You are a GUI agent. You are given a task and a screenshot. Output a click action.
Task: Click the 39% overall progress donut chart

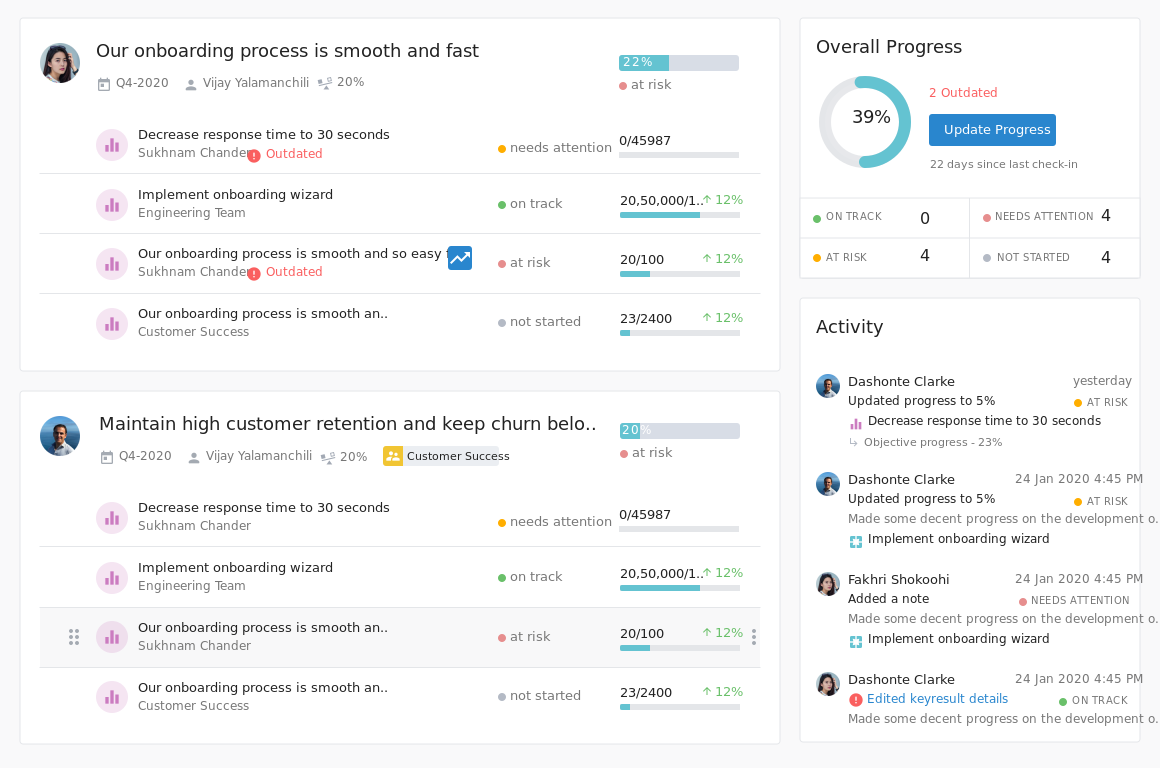pyautogui.click(x=865, y=122)
